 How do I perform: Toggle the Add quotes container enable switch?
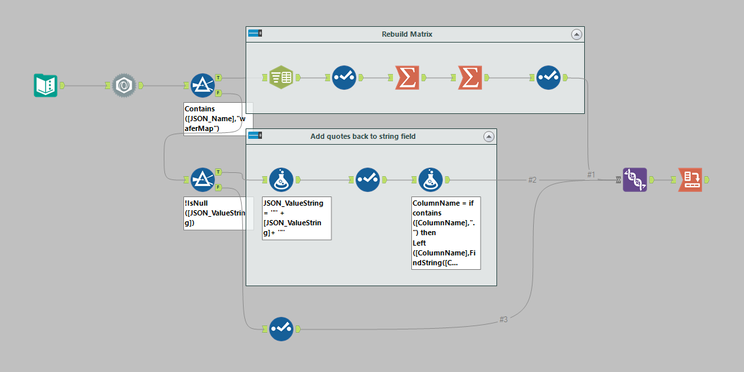255,136
